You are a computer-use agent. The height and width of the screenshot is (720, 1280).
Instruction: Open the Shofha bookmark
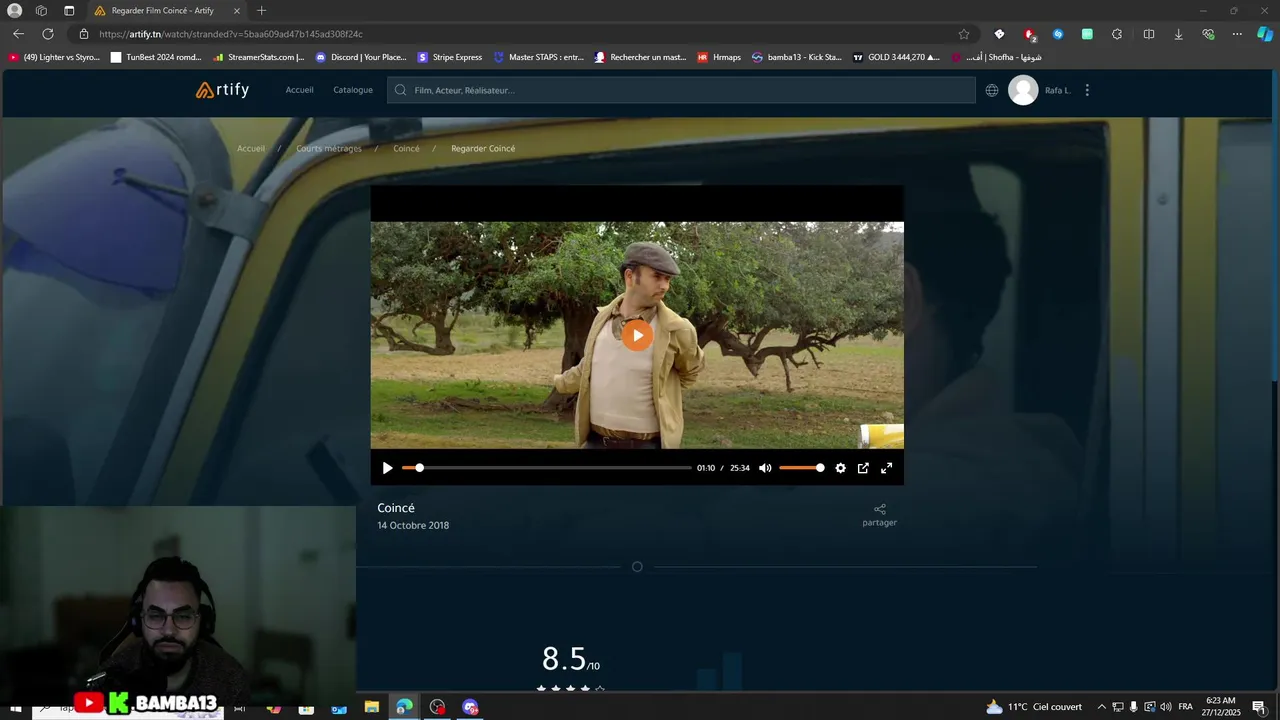click(x=997, y=57)
